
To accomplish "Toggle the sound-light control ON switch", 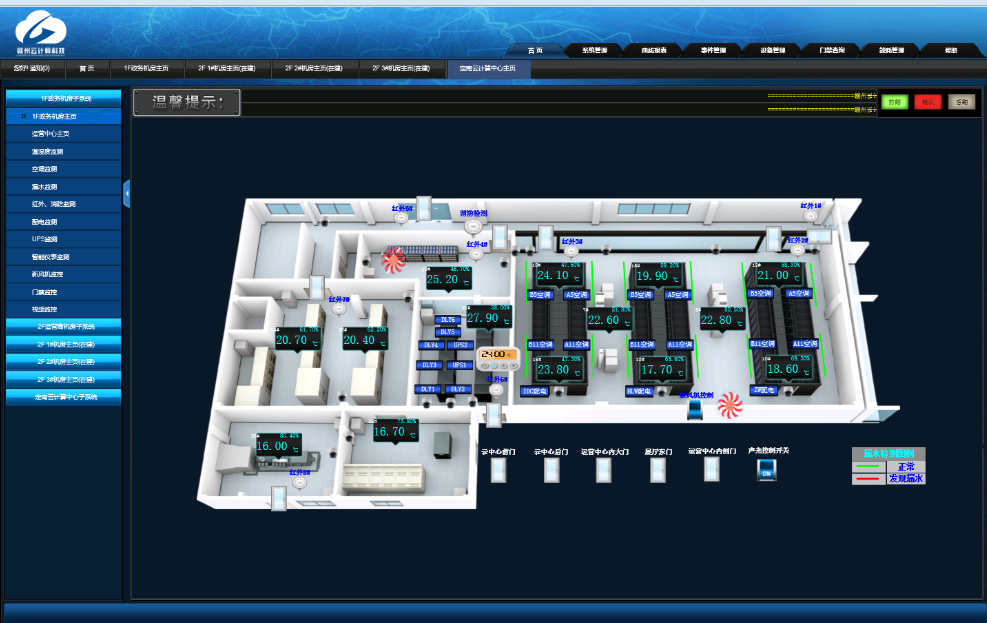I will 767,470.
